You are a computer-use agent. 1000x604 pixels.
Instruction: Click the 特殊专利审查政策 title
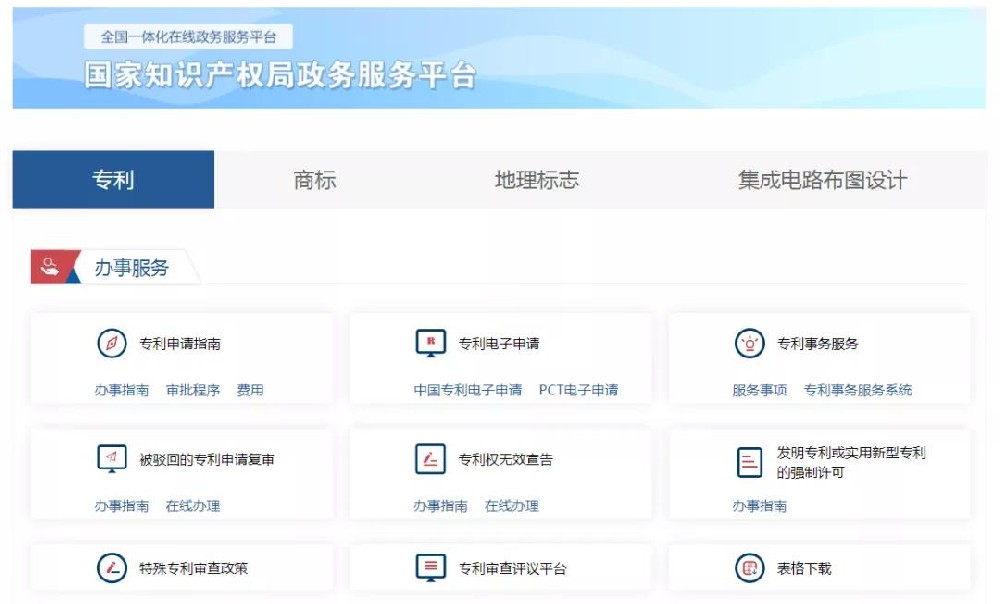click(x=193, y=568)
